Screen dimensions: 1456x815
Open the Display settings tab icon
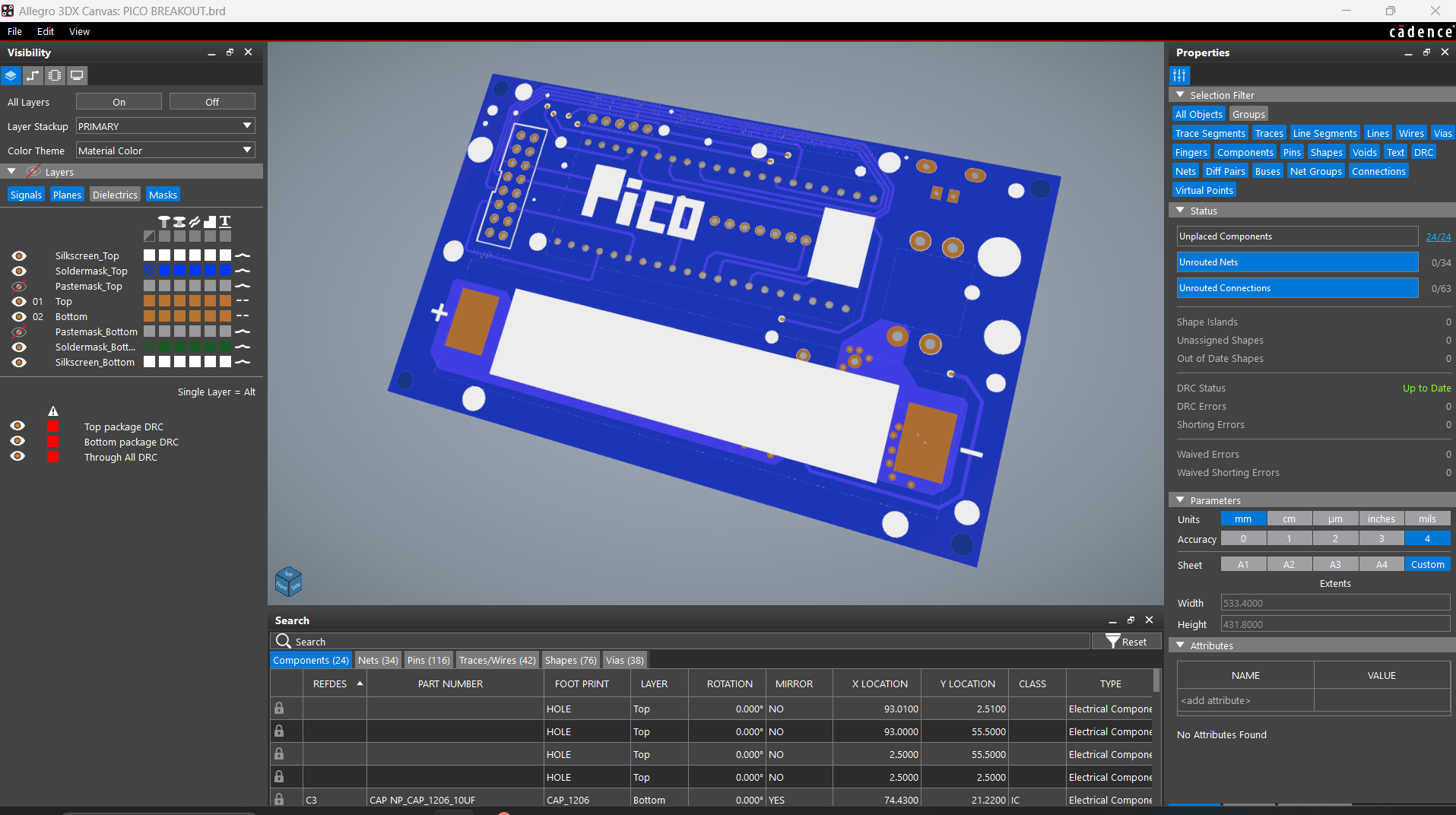coord(77,75)
